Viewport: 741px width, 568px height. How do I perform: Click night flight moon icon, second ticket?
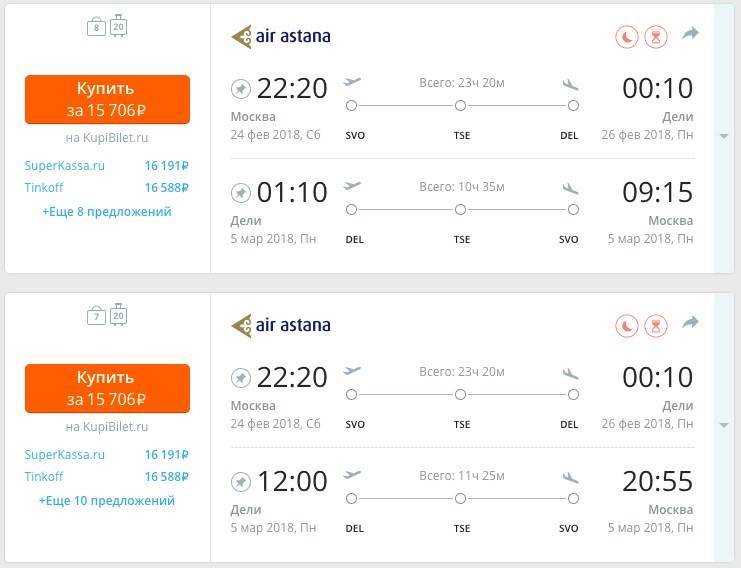click(627, 326)
